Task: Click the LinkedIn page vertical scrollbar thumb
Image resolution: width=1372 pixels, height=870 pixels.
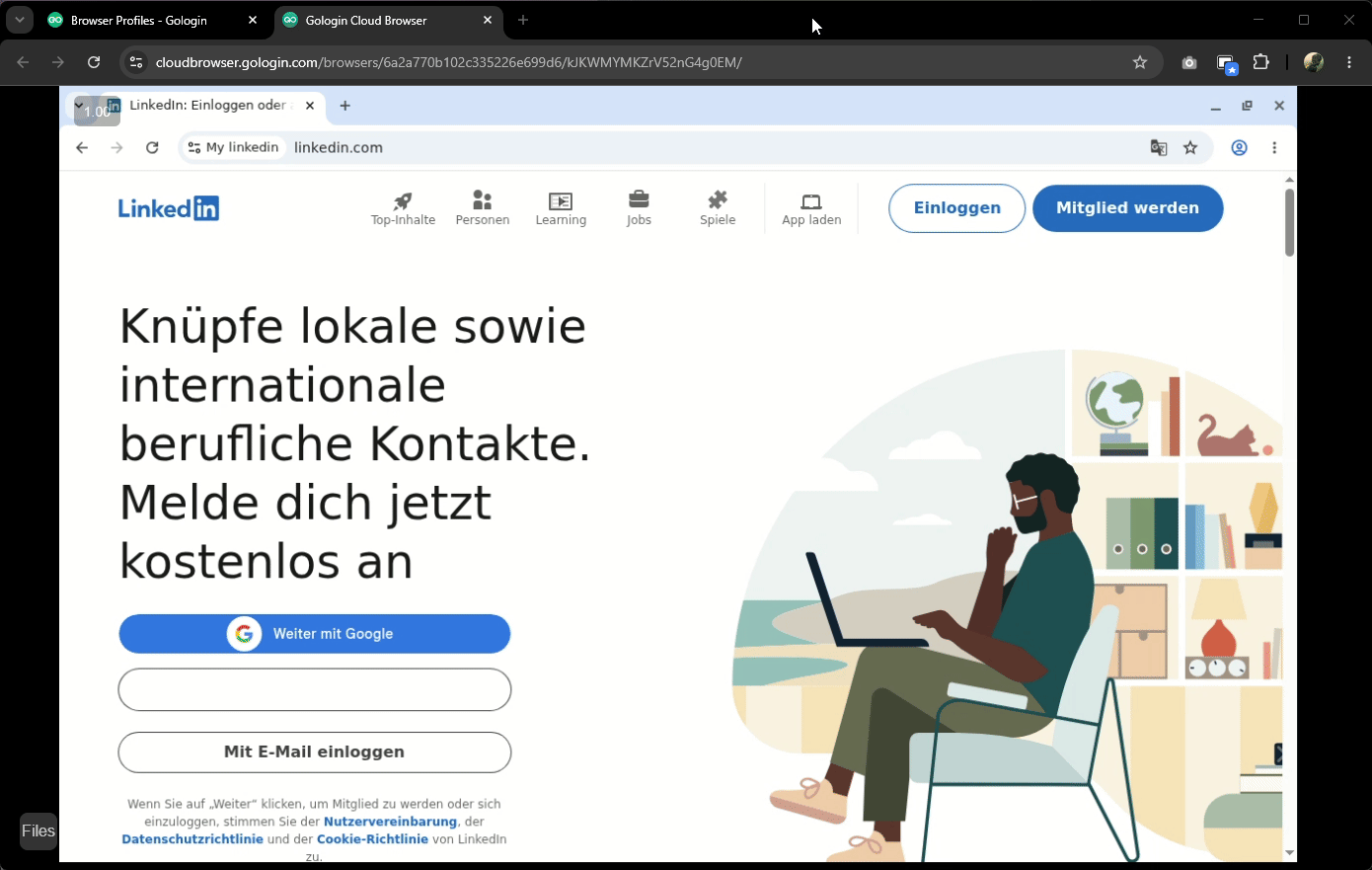Action: pos(1289,222)
